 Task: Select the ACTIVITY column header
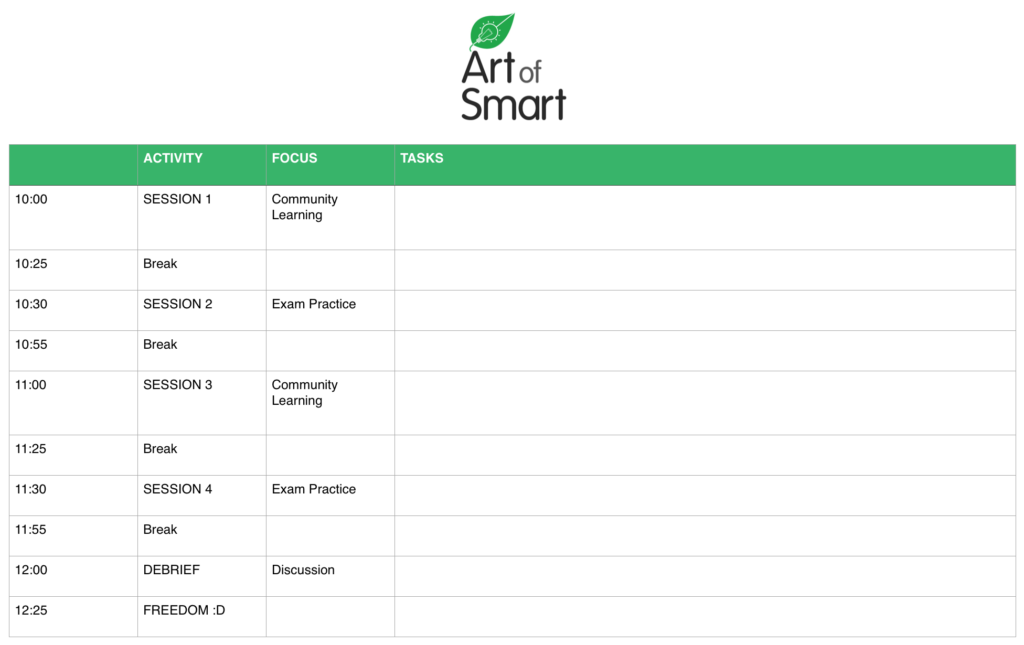click(173, 158)
